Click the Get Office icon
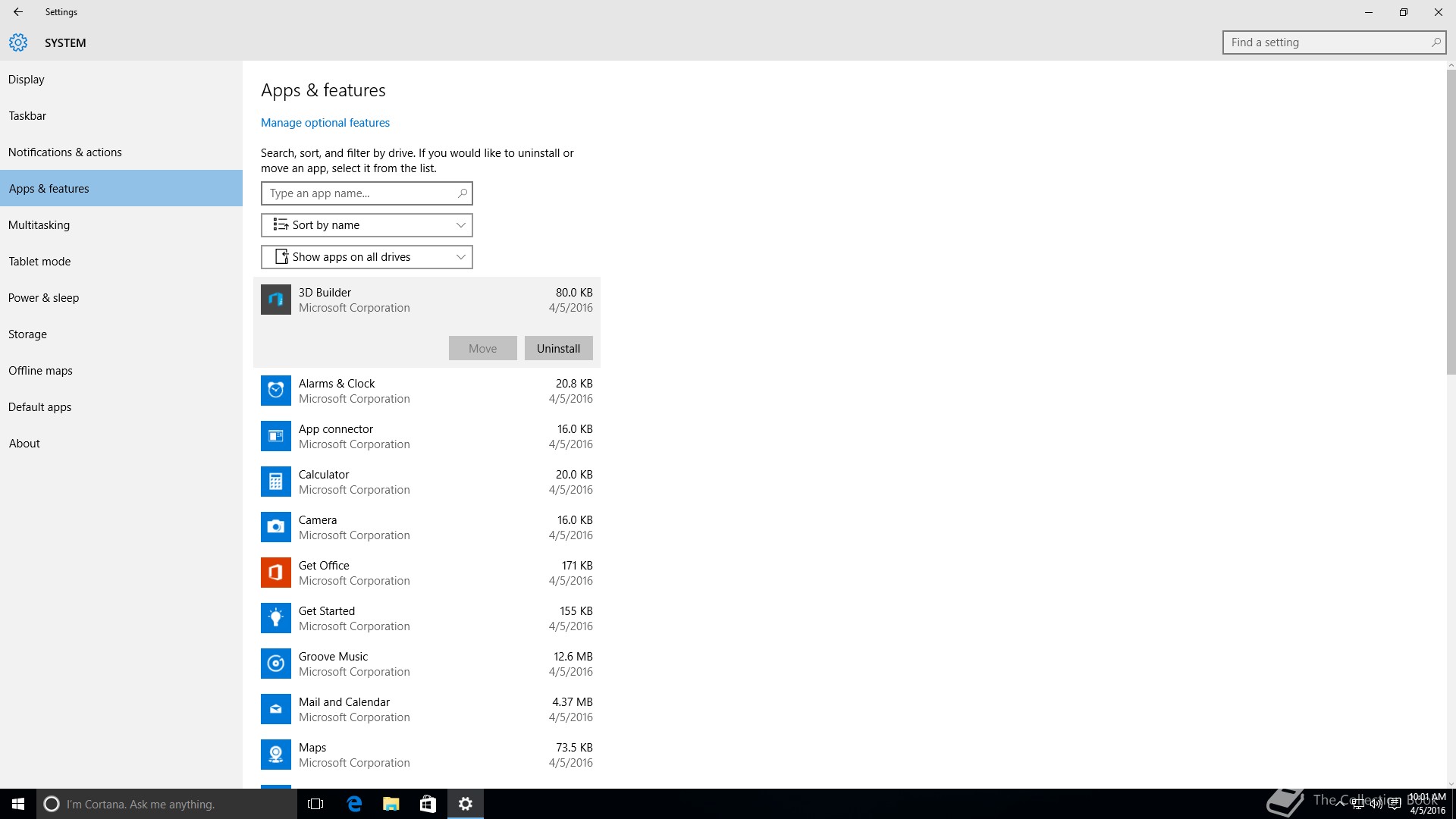The width and height of the screenshot is (1456, 819). [x=276, y=573]
